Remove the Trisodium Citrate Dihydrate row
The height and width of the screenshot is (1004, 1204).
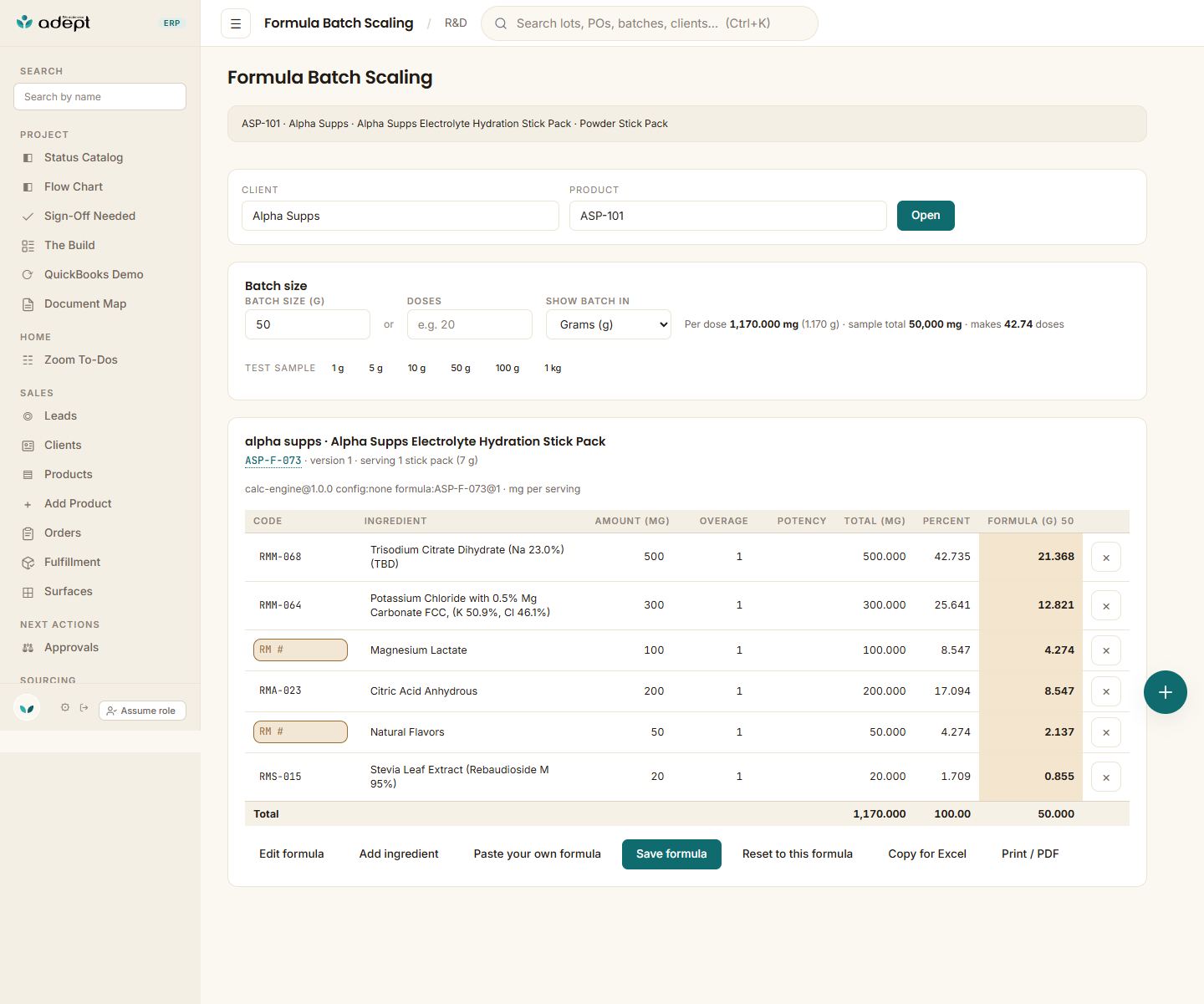coord(1106,558)
